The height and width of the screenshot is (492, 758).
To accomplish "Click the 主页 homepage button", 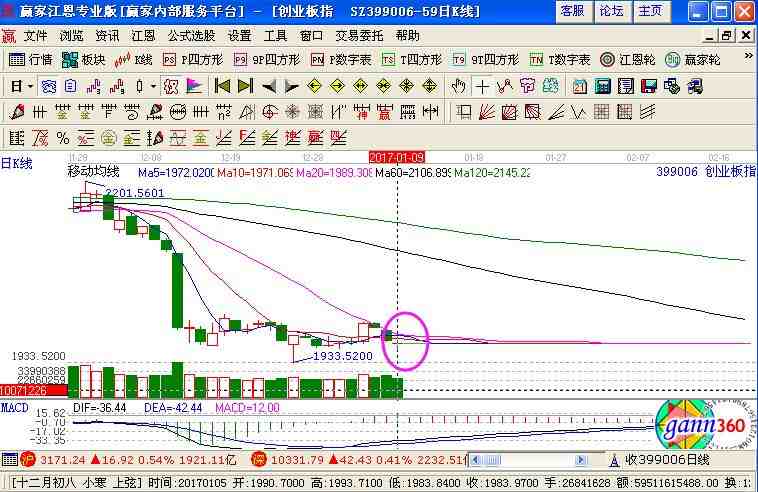I will pyautogui.click(x=649, y=11).
